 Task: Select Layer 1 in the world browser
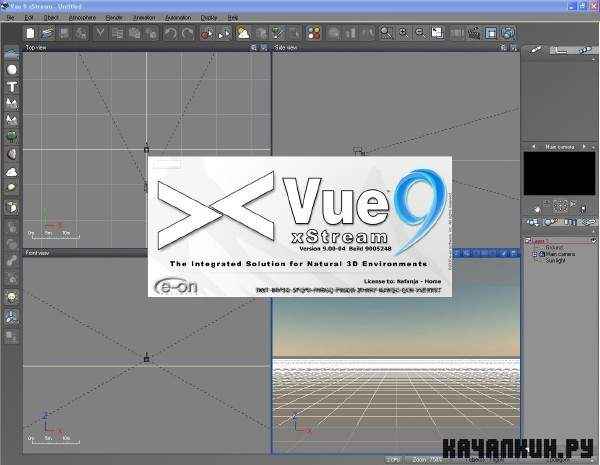pyautogui.click(x=540, y=241)
